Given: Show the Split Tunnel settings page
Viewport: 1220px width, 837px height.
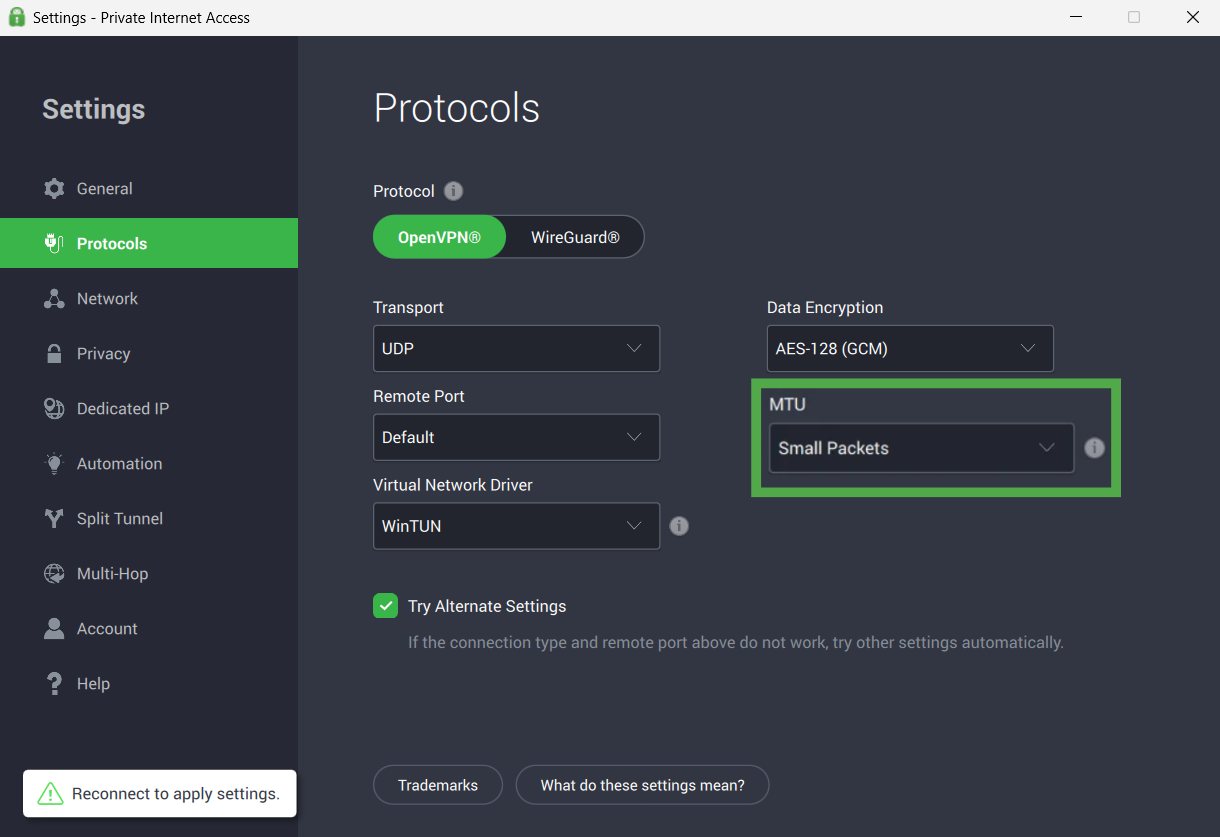Looking at the screenshot, I should [x=149, y=518].
